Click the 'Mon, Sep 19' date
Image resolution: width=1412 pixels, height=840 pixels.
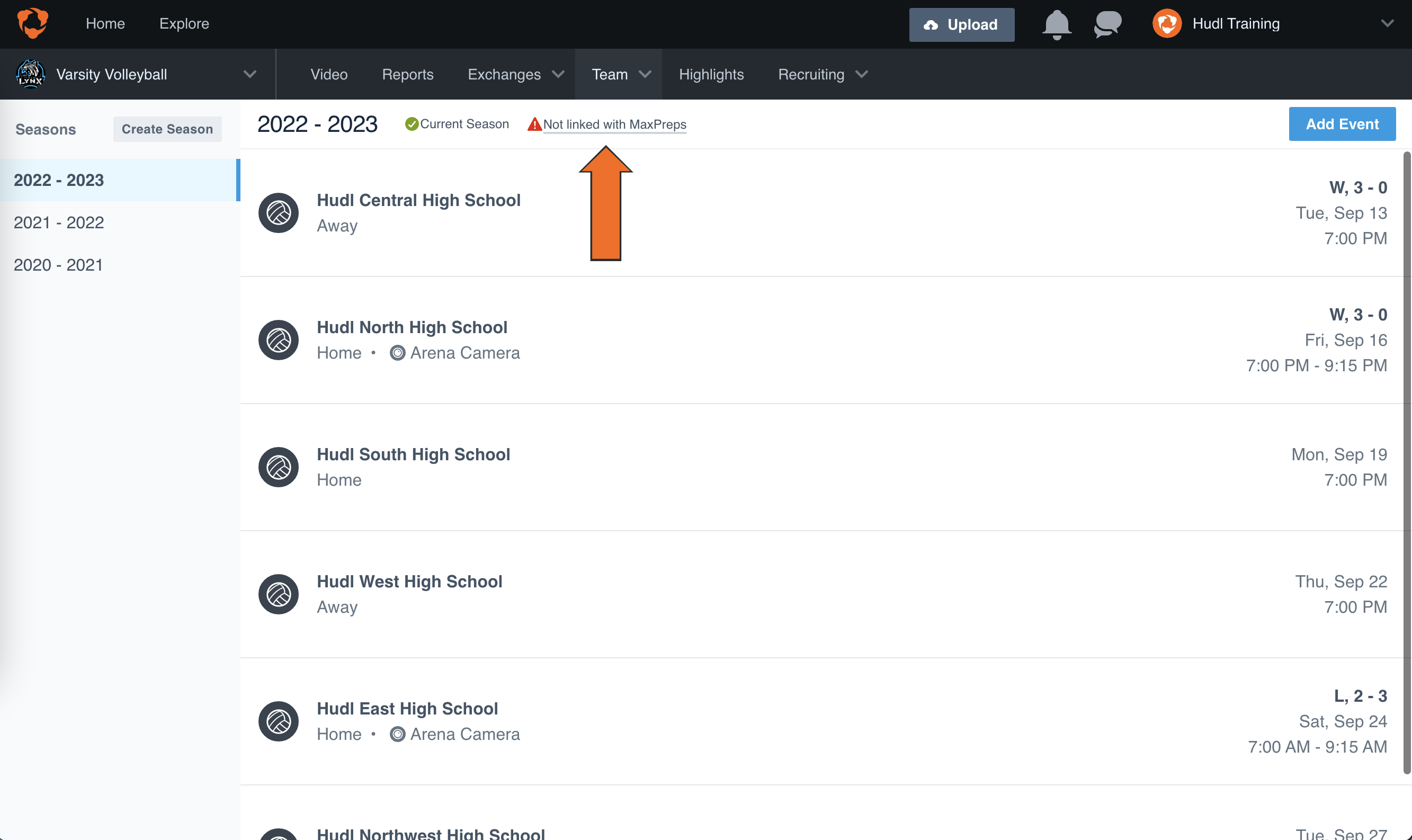click(1339, 454)
